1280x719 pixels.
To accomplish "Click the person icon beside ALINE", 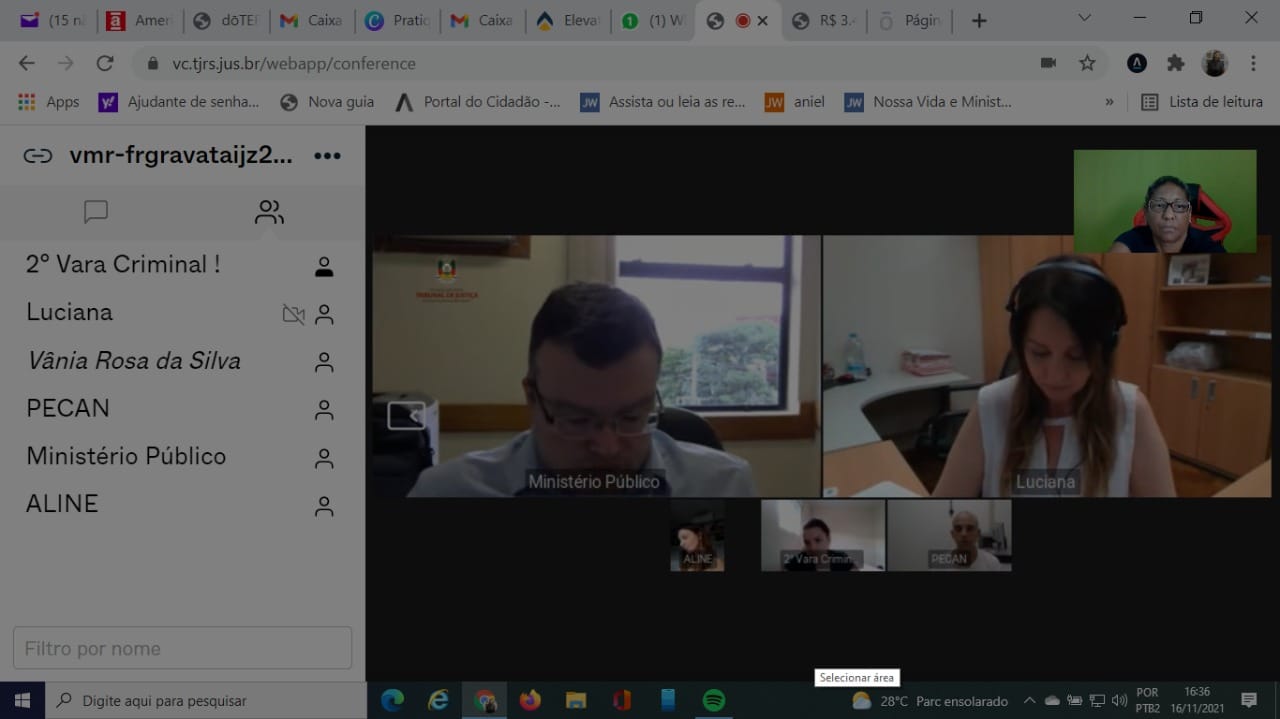I will pyautogui.click(x=324, y=506).
